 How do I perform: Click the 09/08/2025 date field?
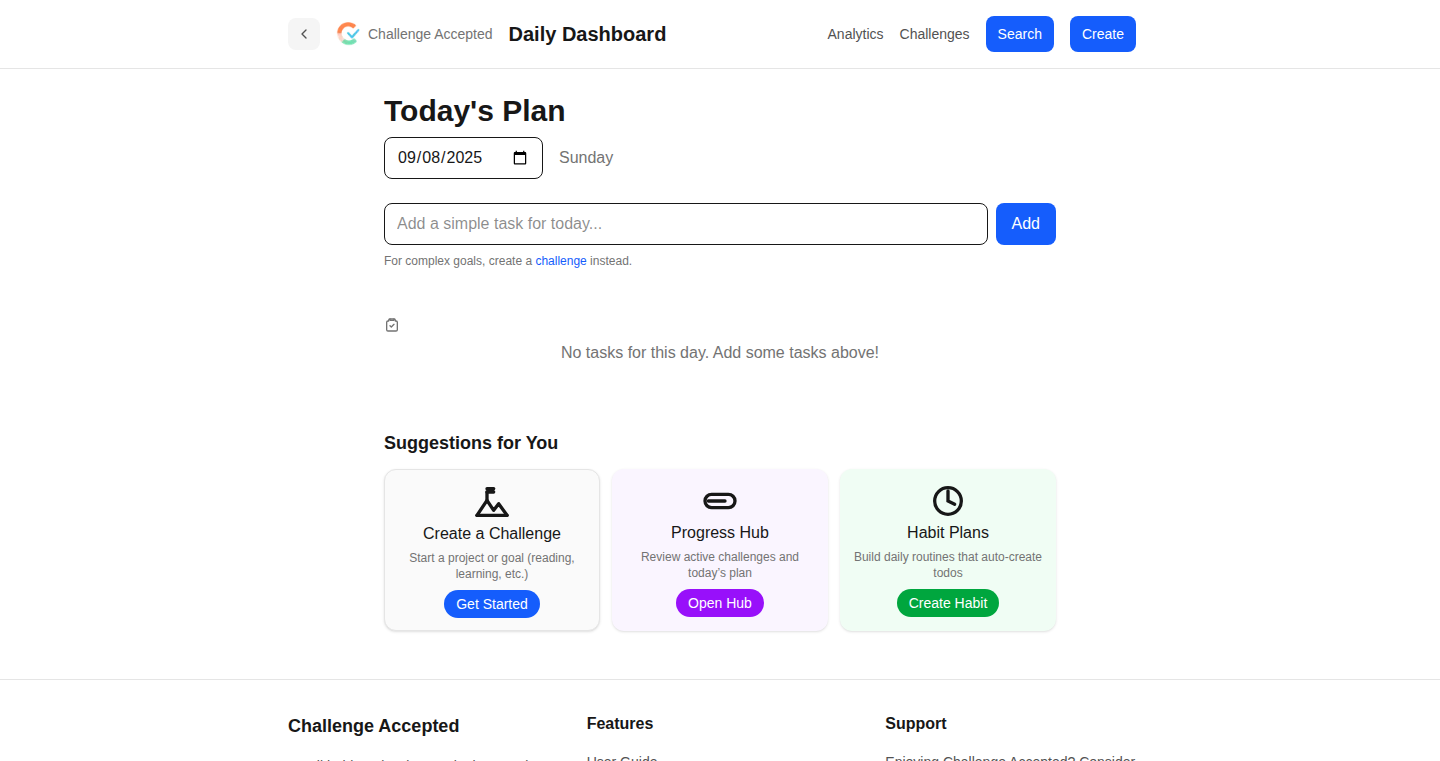point(463,158)
